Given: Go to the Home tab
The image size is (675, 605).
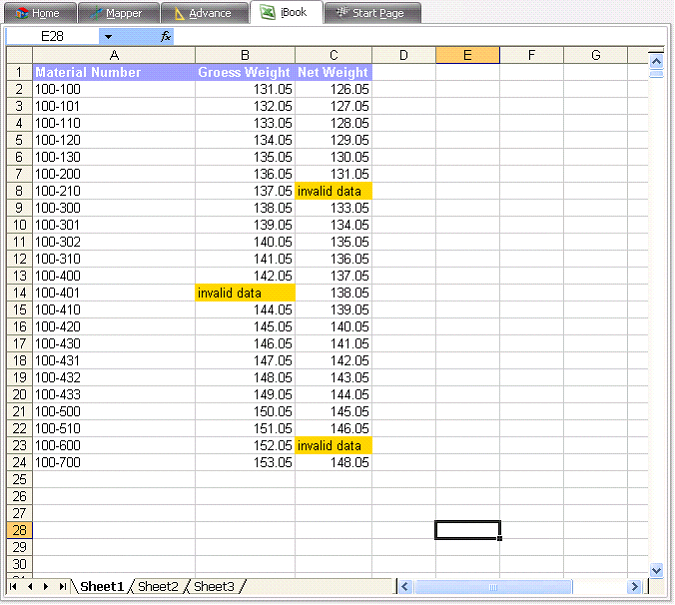Looking at the screenshot, I should click(38, 13).
